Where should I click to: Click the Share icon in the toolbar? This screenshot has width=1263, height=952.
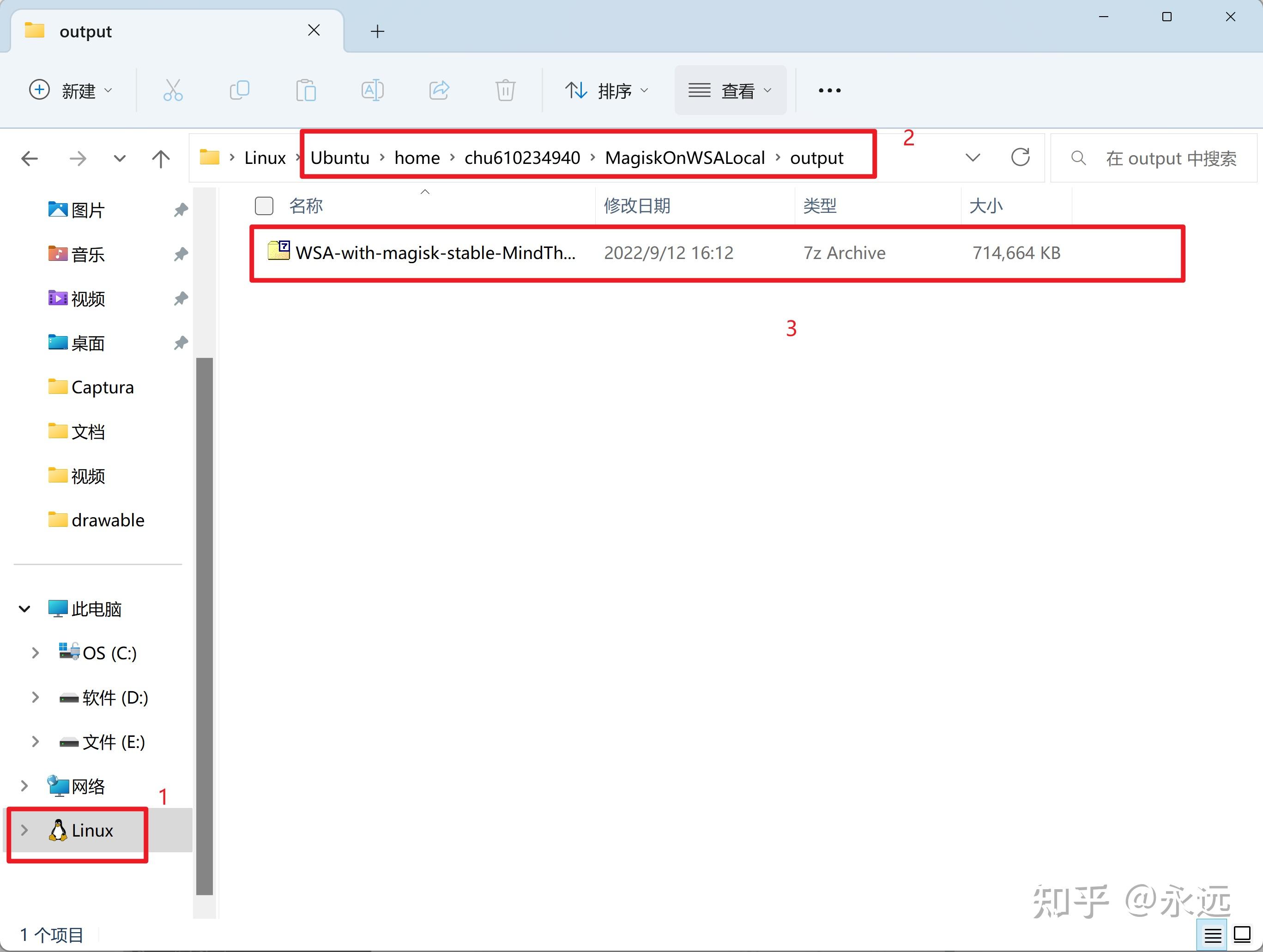pos(439,90)
